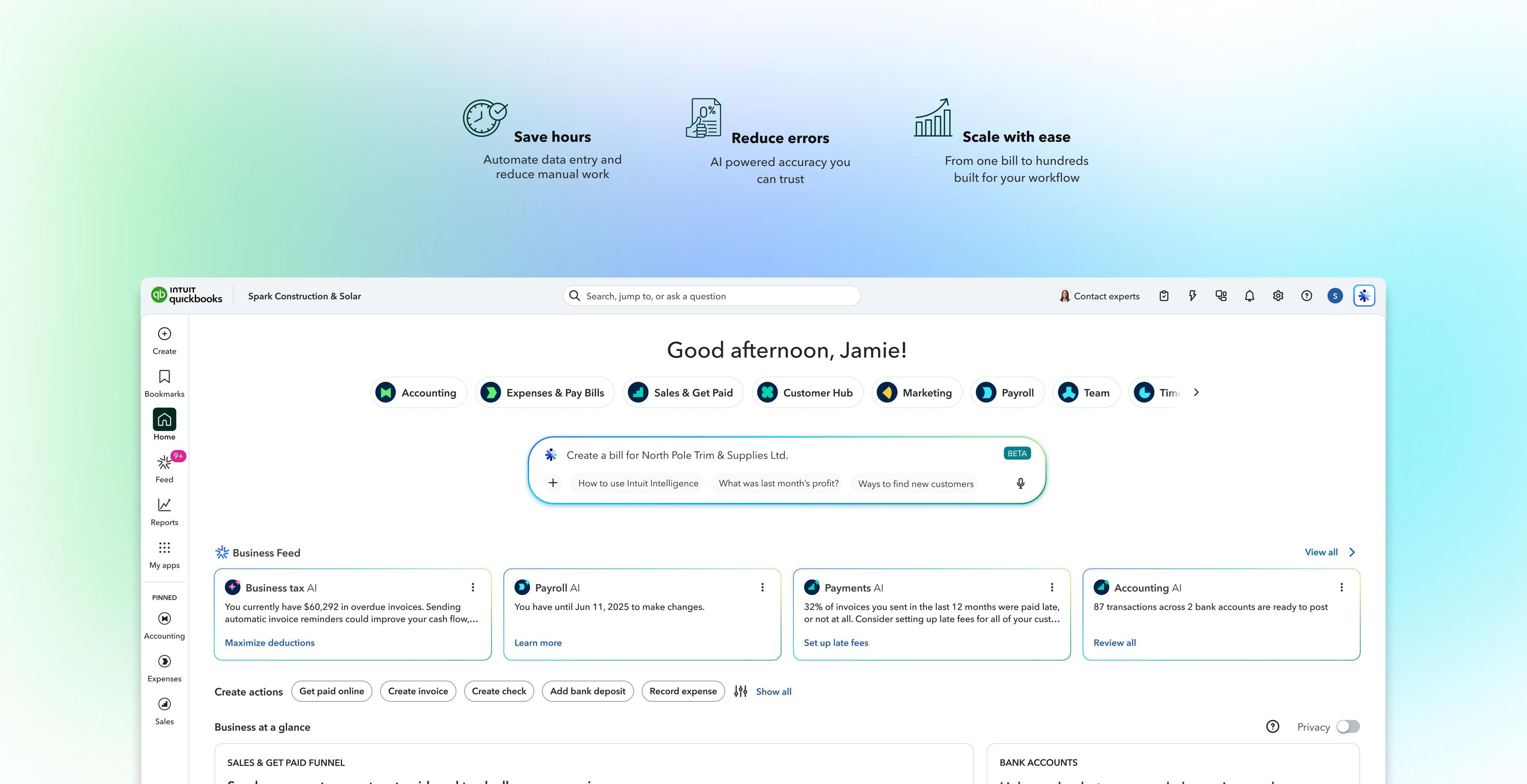The image size is (1527, 784).
Task: Open Accounting AI card options menu
Action: 1341,587
